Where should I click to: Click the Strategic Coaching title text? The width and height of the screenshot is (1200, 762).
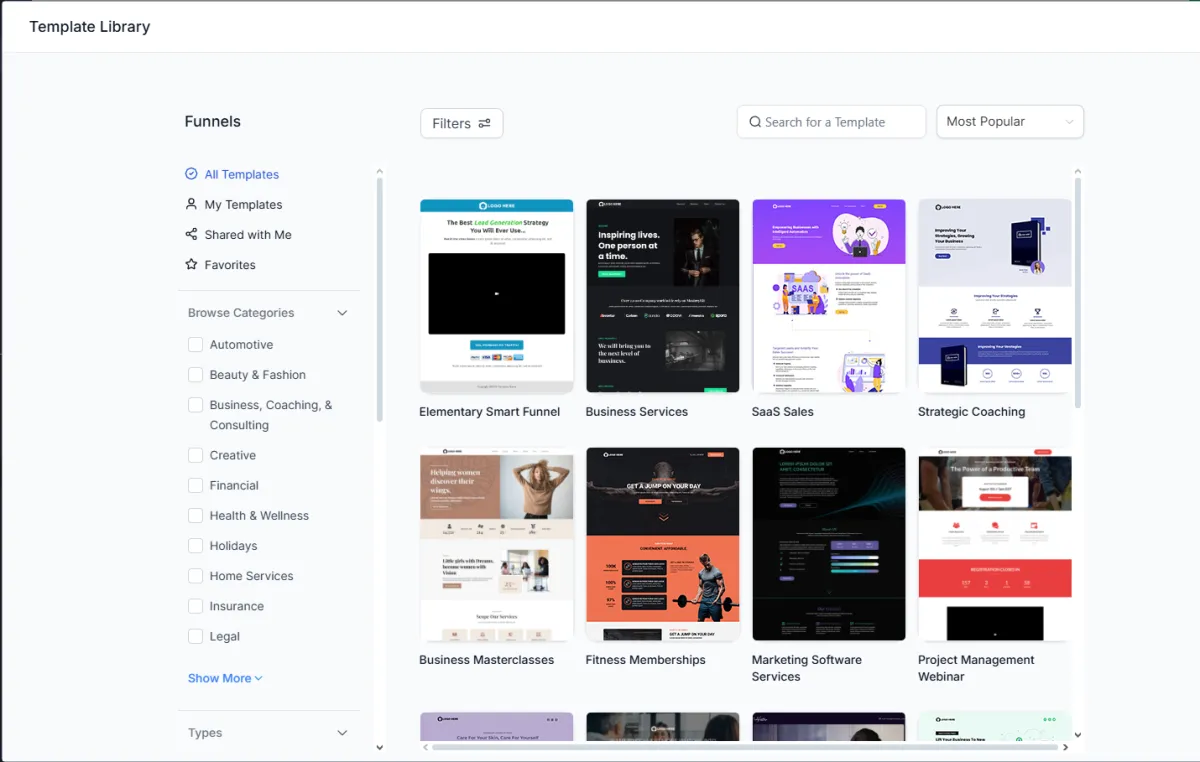pos(972,412)
